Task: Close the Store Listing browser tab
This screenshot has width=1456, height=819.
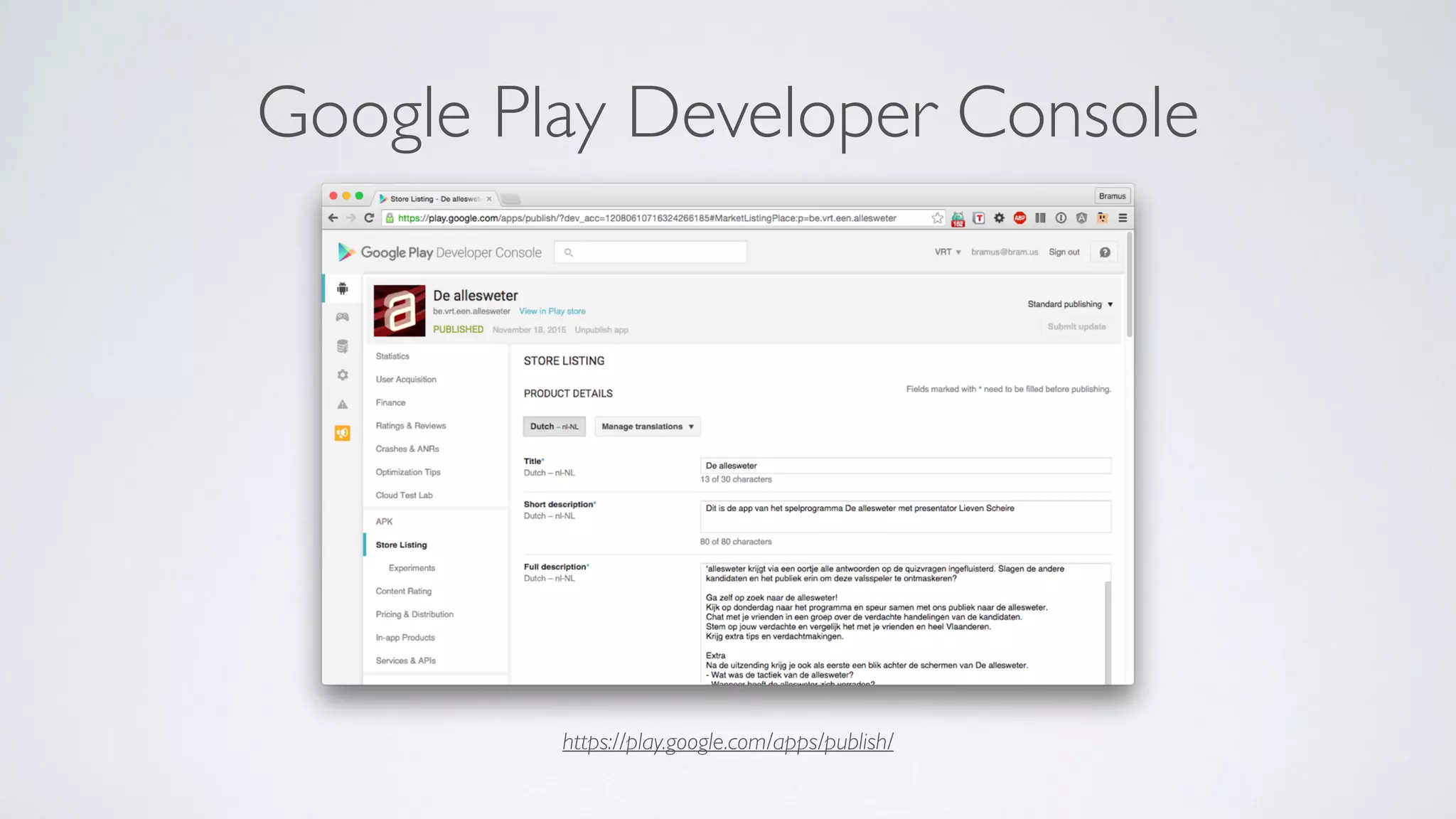Action: point(489,199)
